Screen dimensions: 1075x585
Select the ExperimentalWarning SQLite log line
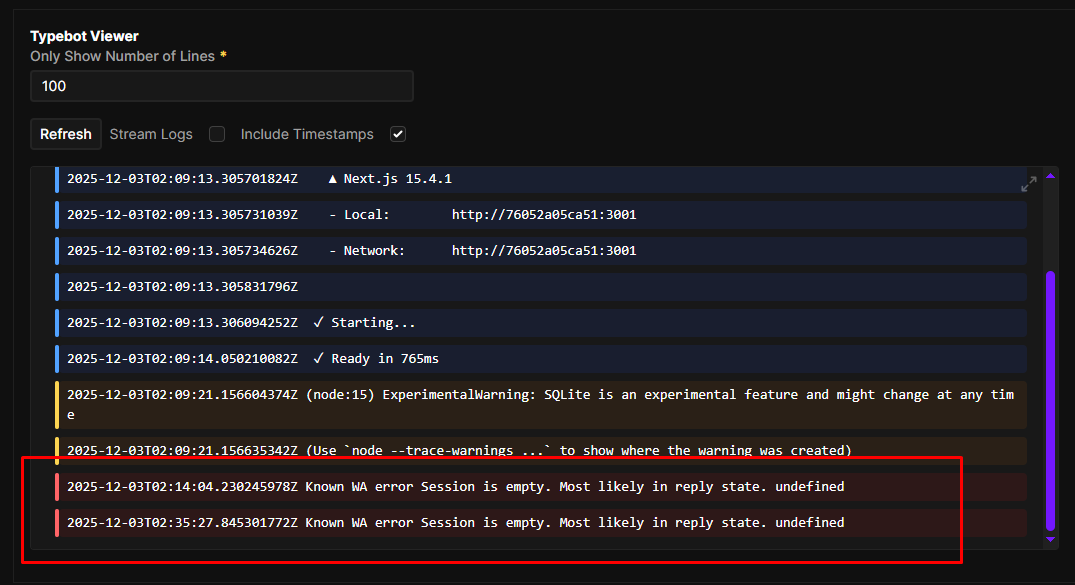coord(541,405)
